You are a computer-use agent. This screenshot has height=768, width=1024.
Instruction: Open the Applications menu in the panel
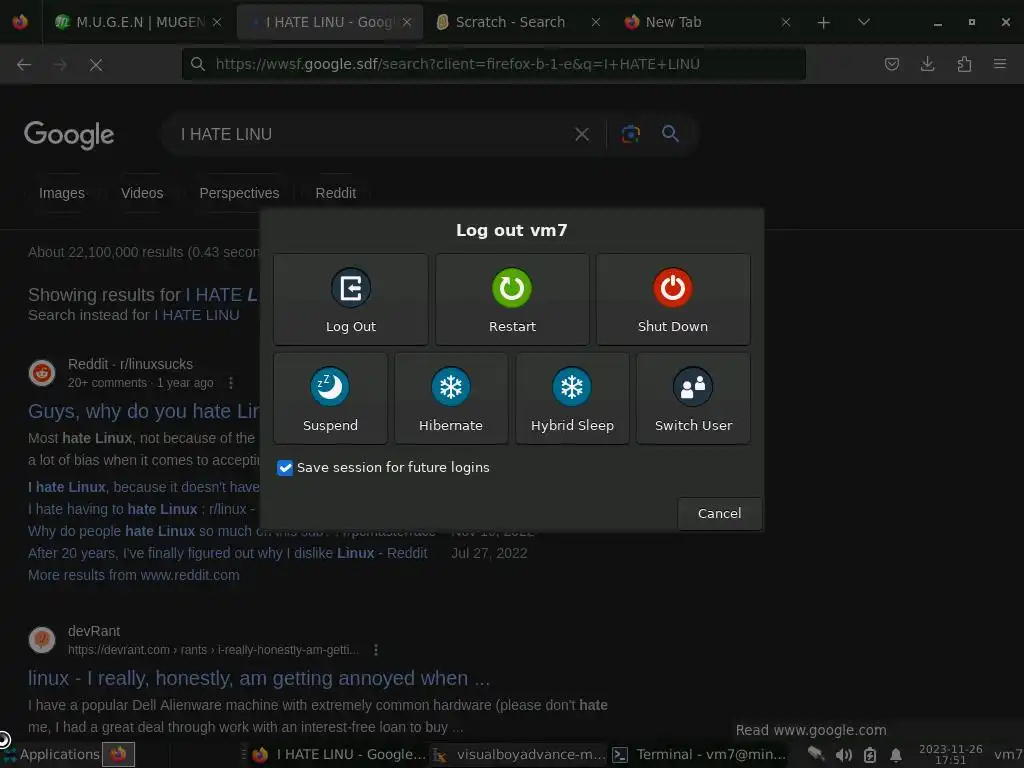coord(51,754)
